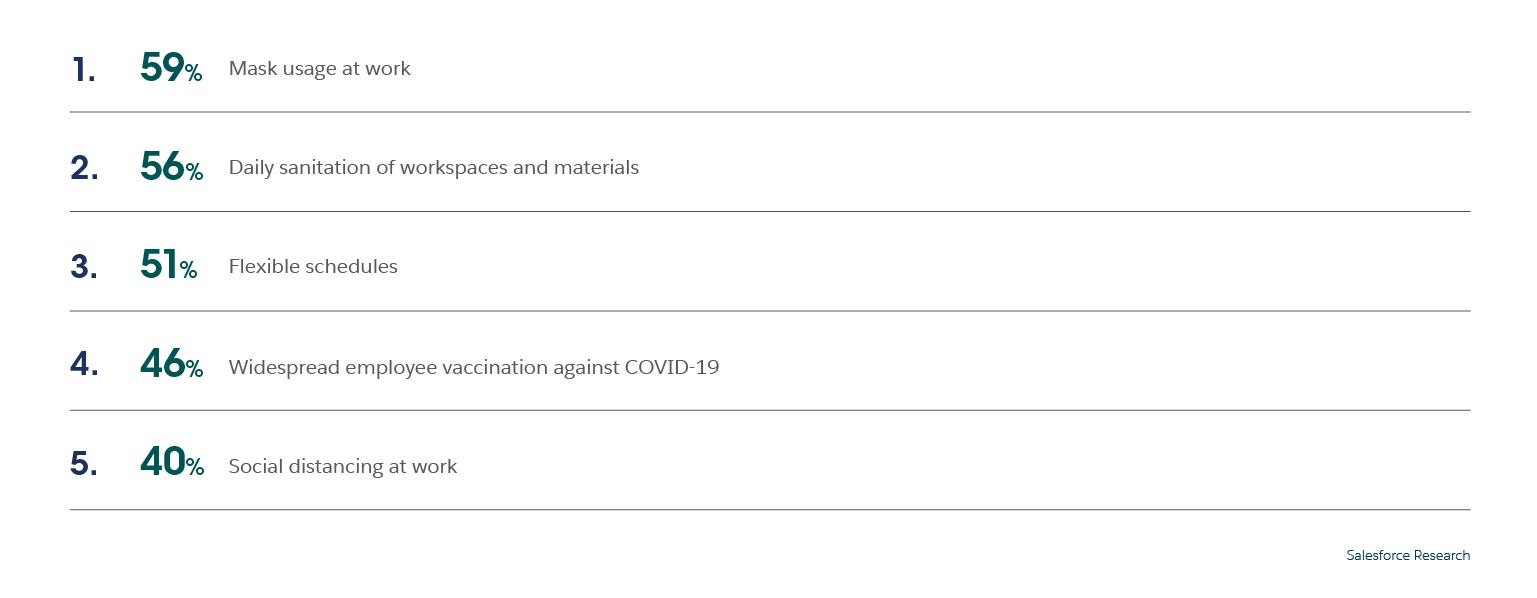The image size is (1537, 598).
Task: Click the rank number 4 label
Action: (x=84, y=366)
